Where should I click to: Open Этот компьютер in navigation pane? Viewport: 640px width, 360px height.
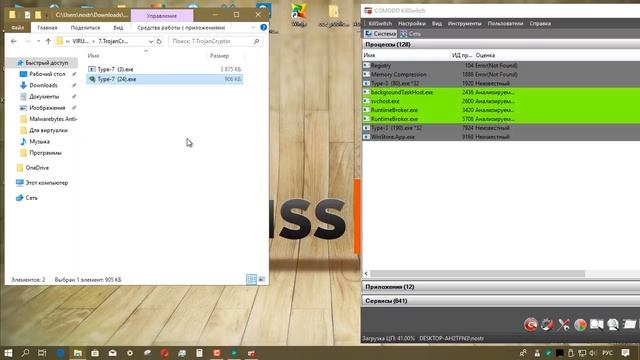(47, 183)
